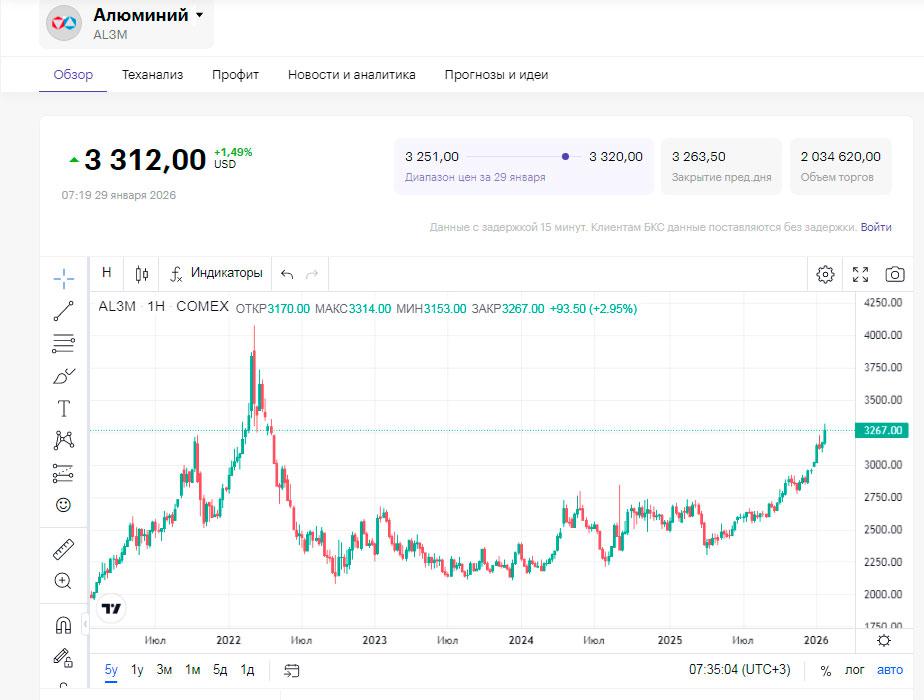Choose the brush drawing tool
This screenshot has width=924, height=700.
(x=63, y=376)
